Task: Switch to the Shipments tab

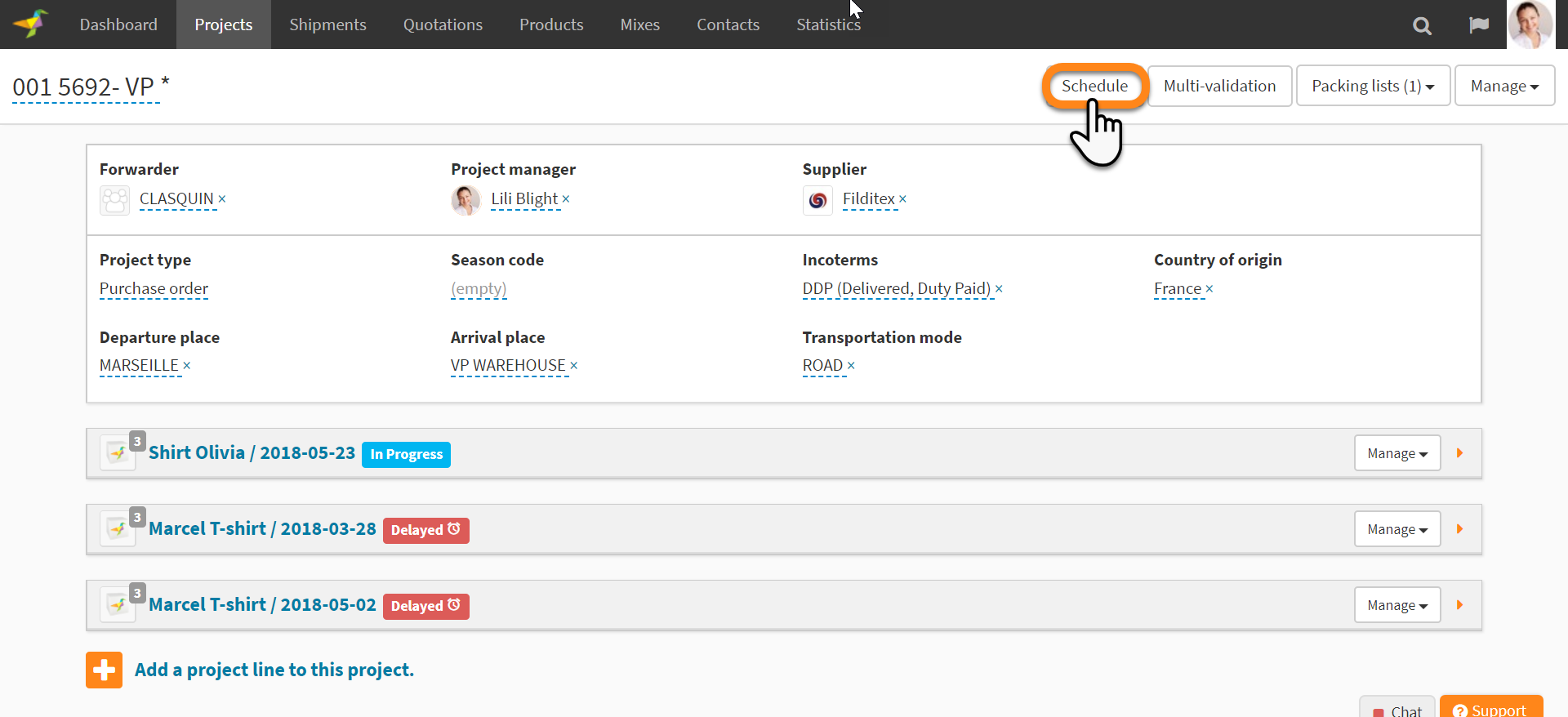Action: [x=327, y=24]
